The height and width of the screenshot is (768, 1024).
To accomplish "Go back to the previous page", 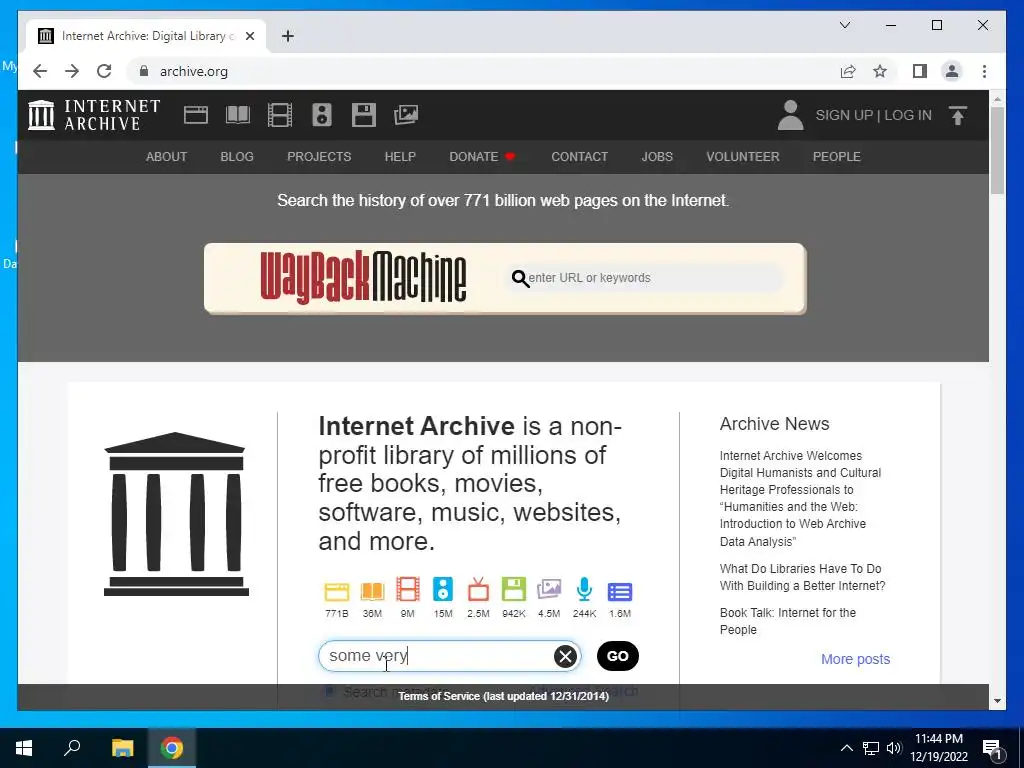I will pyautogui.click(x=40, y=71).
